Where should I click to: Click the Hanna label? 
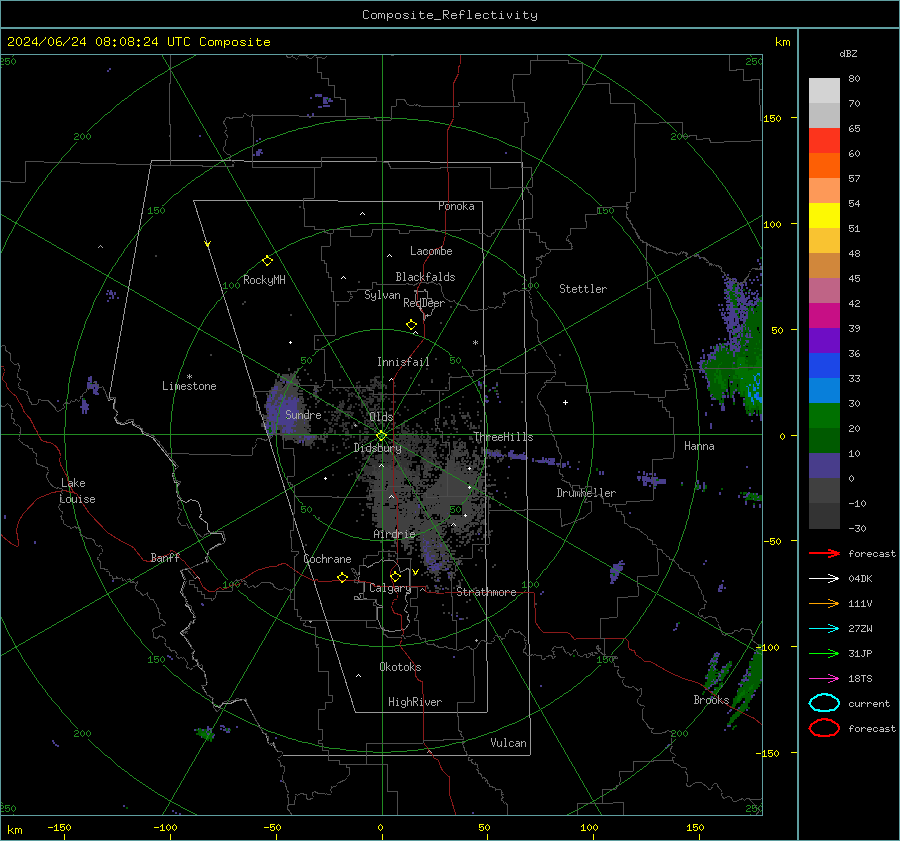[699, 446]
